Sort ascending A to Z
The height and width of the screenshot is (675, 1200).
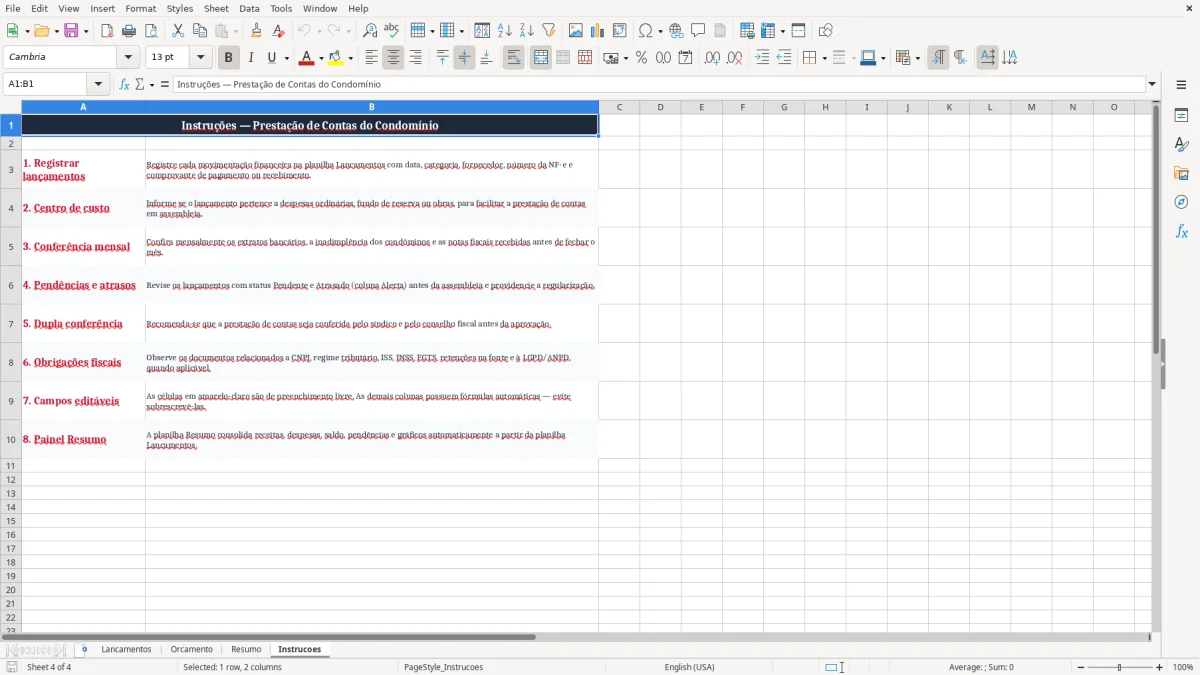pyautogui.click(x=505, y=31)
